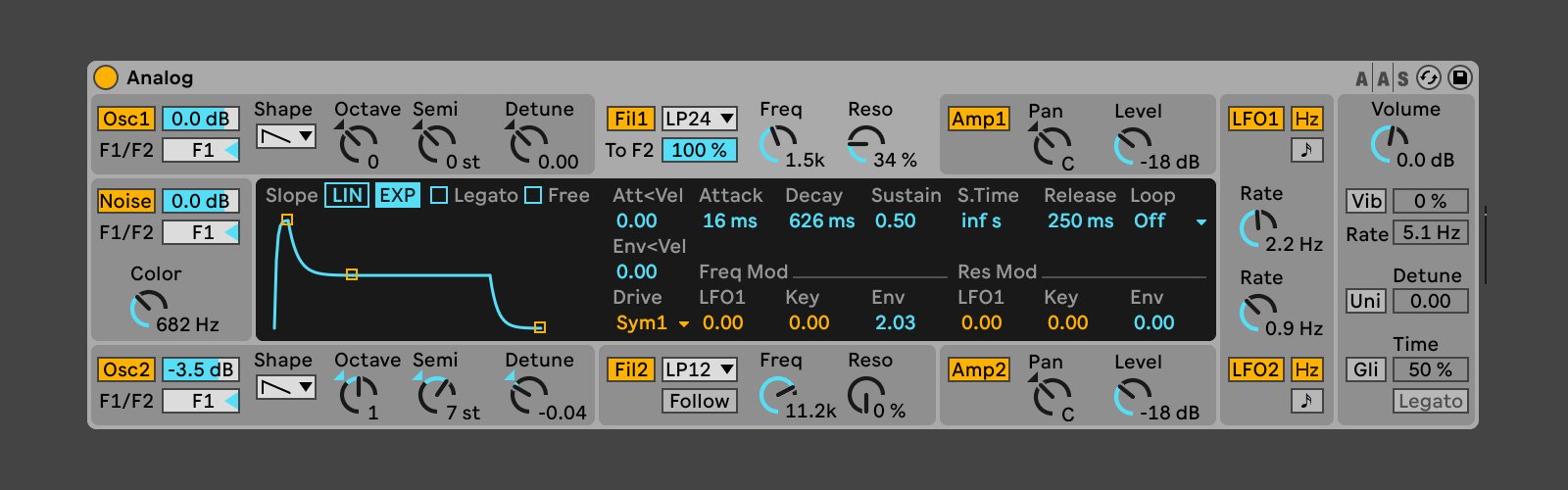
Task: Toggle Amp2 on or off
Action: [979, 369]
